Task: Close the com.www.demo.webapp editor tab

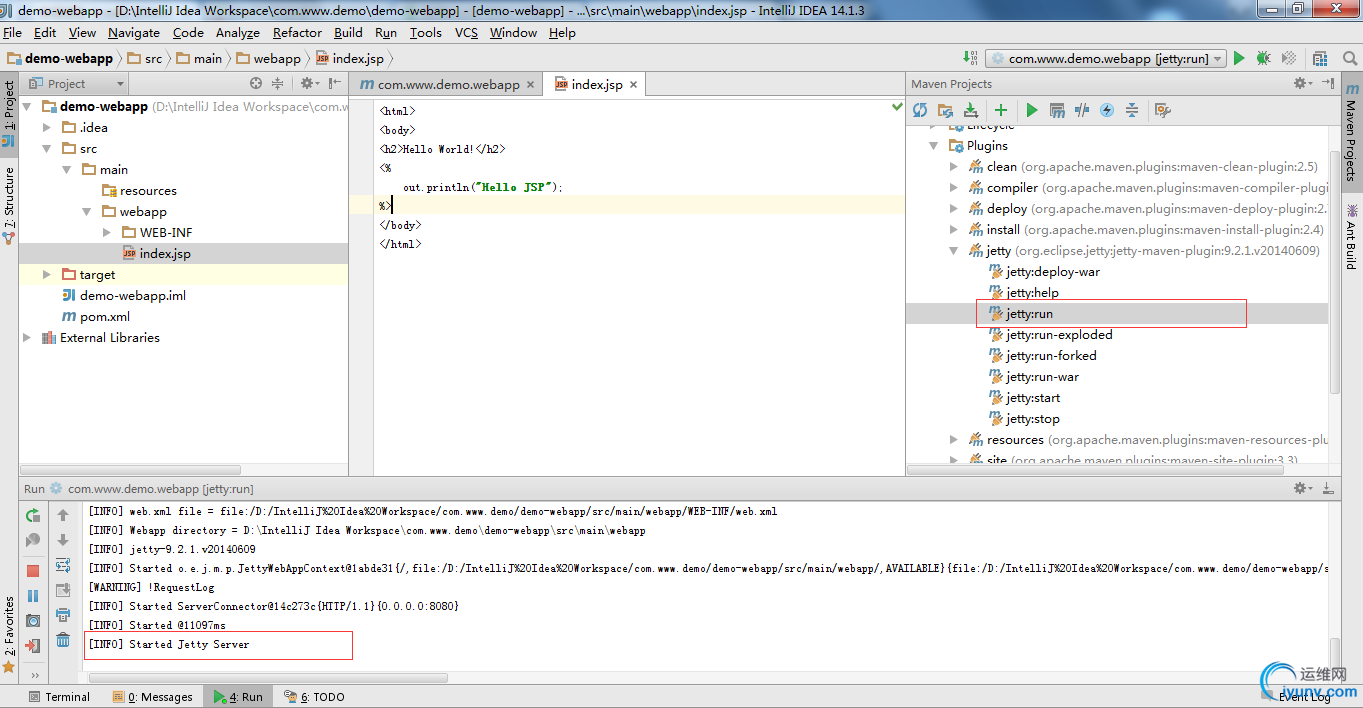Action: click(x=531, y=85)
